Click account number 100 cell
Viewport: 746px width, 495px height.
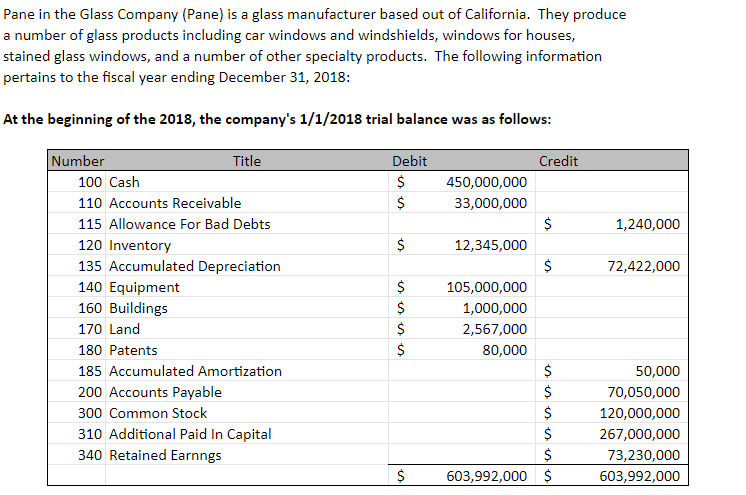89,182
